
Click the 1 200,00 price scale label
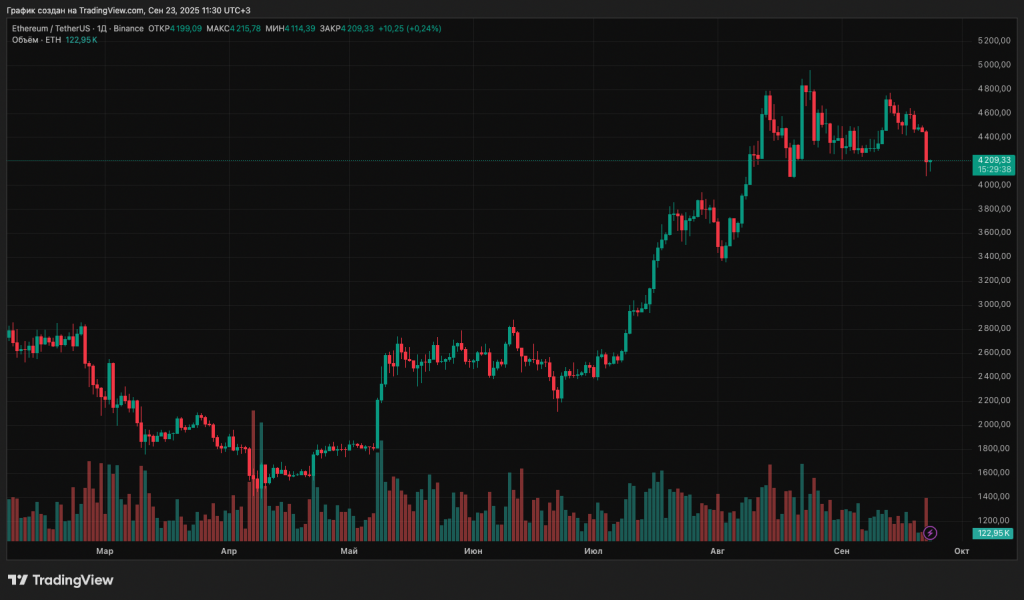[992, 520]
